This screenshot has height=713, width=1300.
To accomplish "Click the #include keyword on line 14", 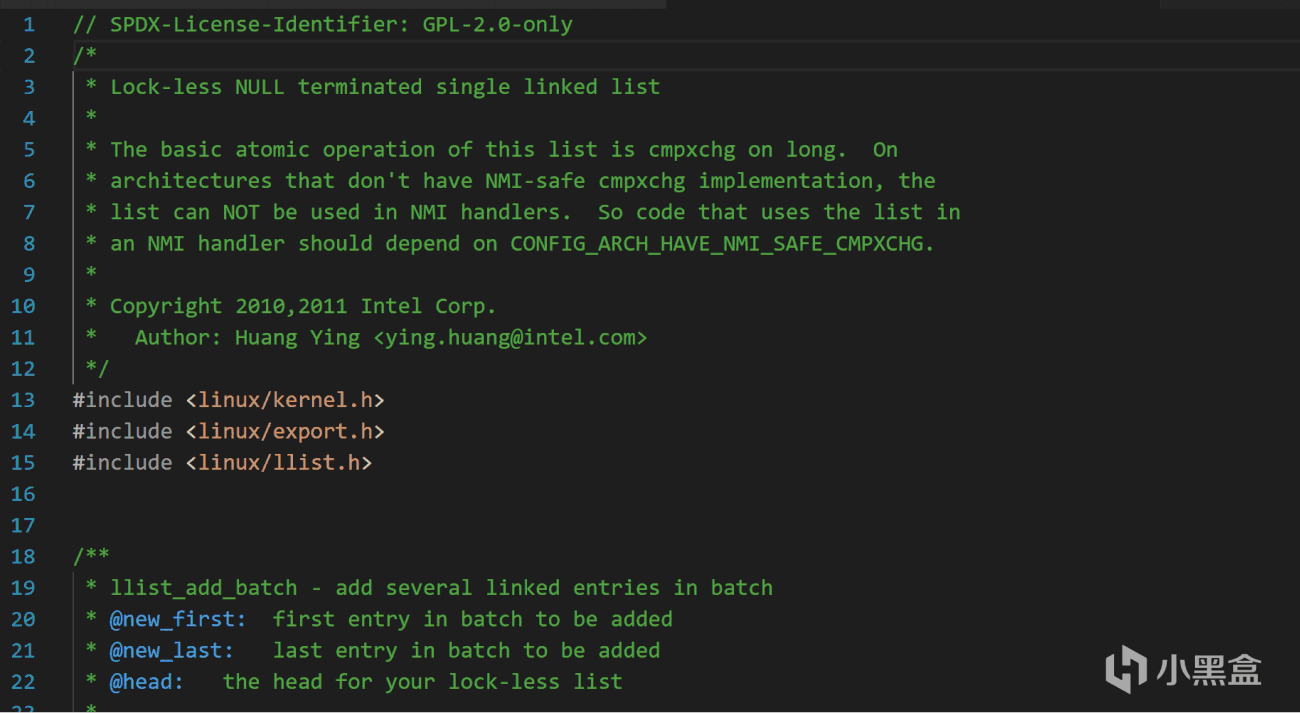I will coord(122,431).
